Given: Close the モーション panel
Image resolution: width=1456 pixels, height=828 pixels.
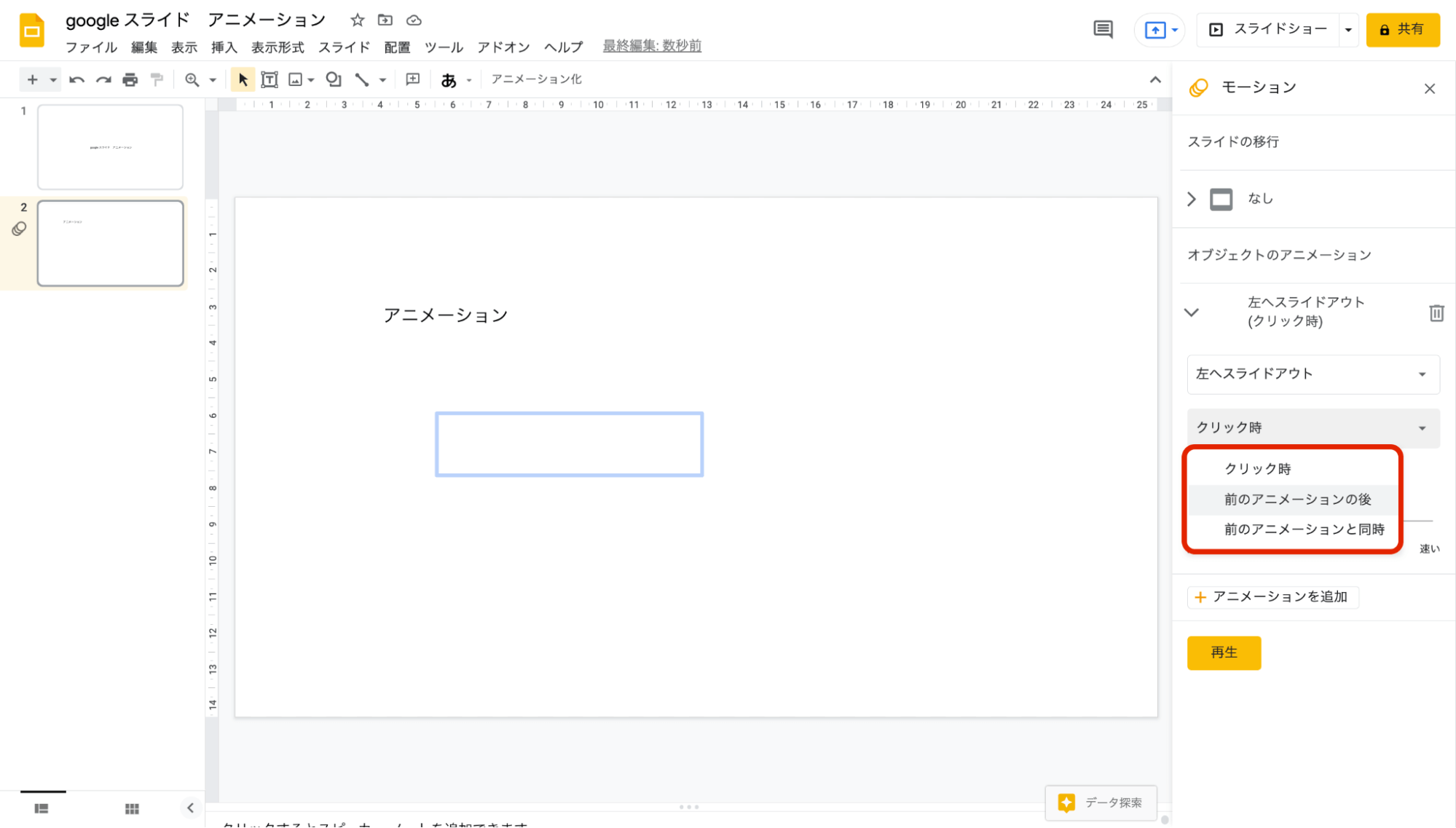Looking at the screenshot, I should coord(1429,89).
